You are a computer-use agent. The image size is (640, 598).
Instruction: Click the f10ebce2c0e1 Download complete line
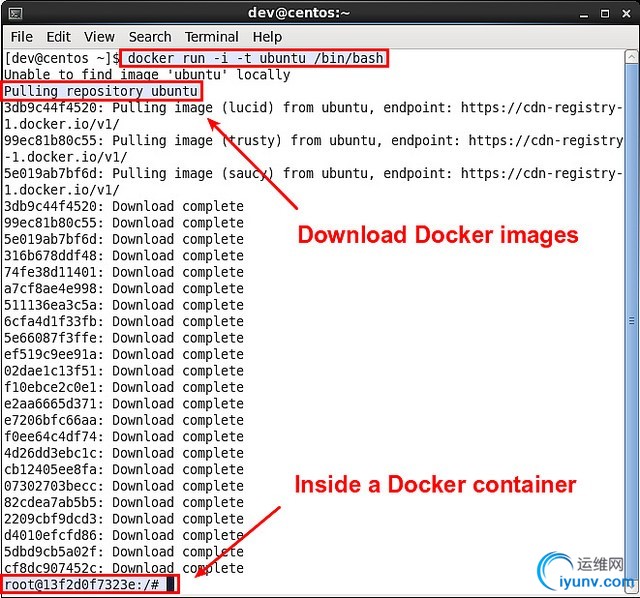pyautogui.click(x=124, y=387)
